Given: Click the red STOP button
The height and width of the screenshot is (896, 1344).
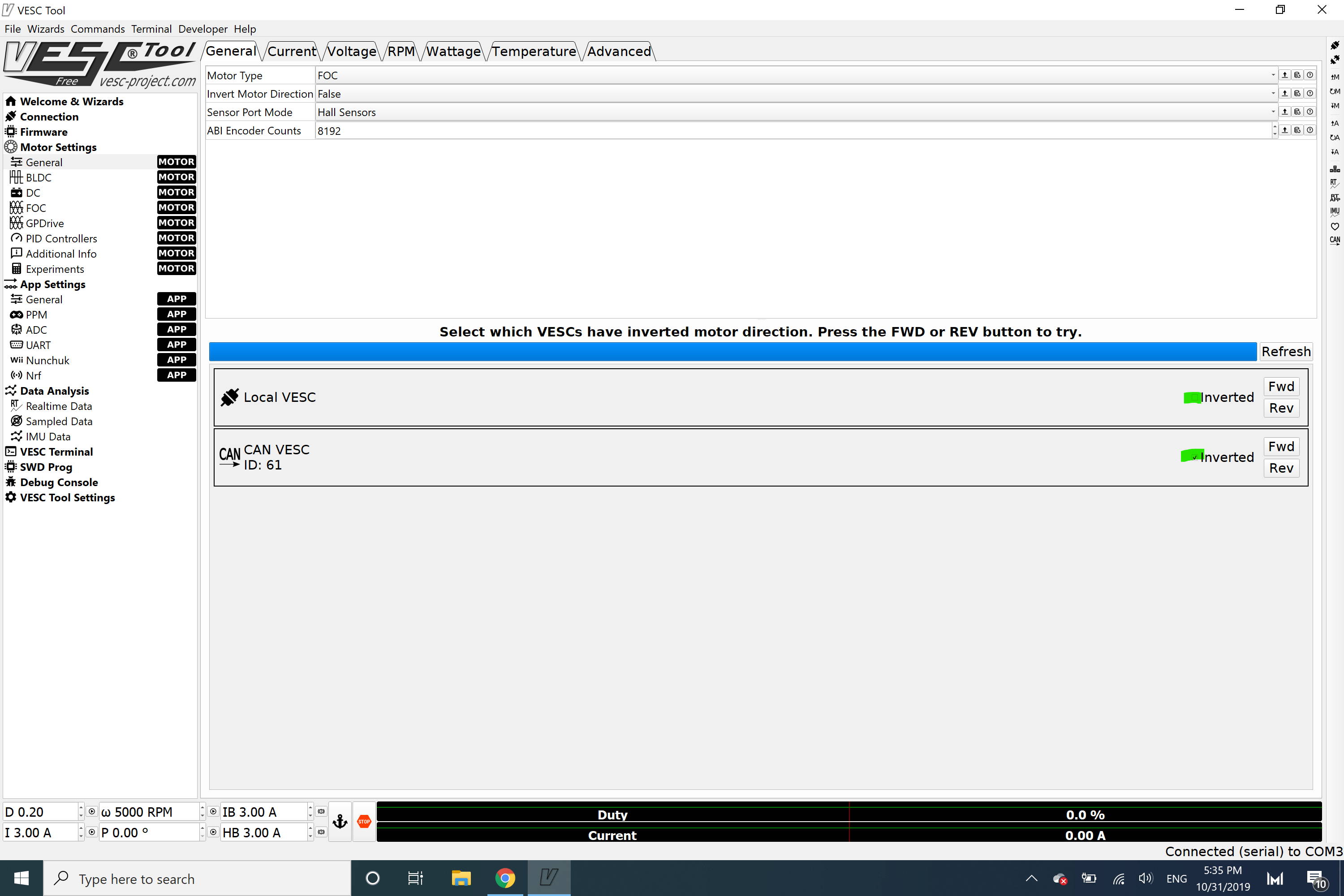Looking at the screenshot, I should (364, 822).
